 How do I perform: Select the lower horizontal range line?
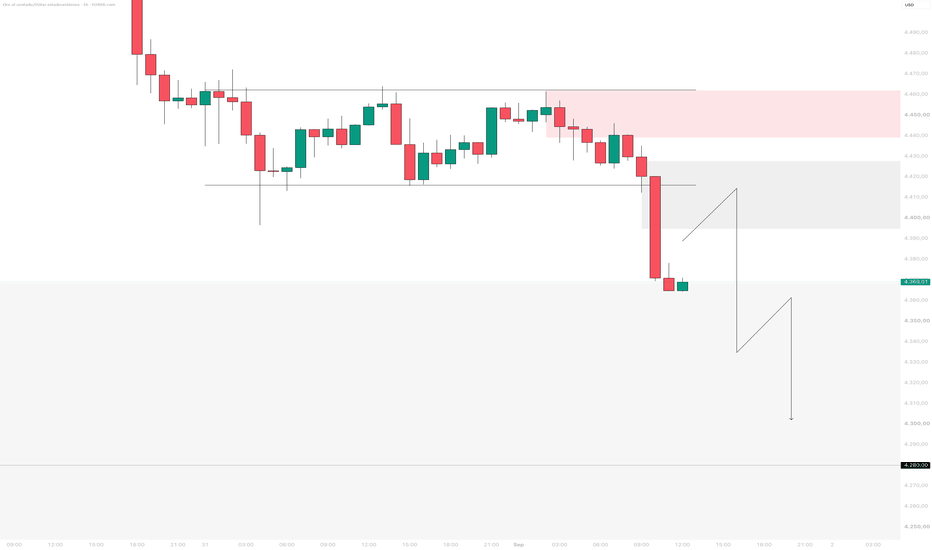pyautogui.click(x=450, y=185)
